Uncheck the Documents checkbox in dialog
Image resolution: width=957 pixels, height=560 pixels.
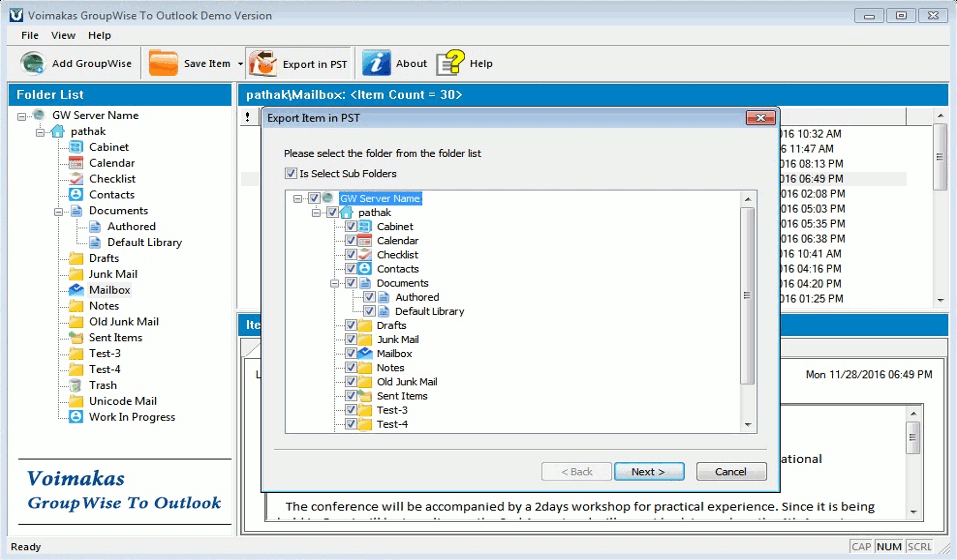(x=351, y=283)
